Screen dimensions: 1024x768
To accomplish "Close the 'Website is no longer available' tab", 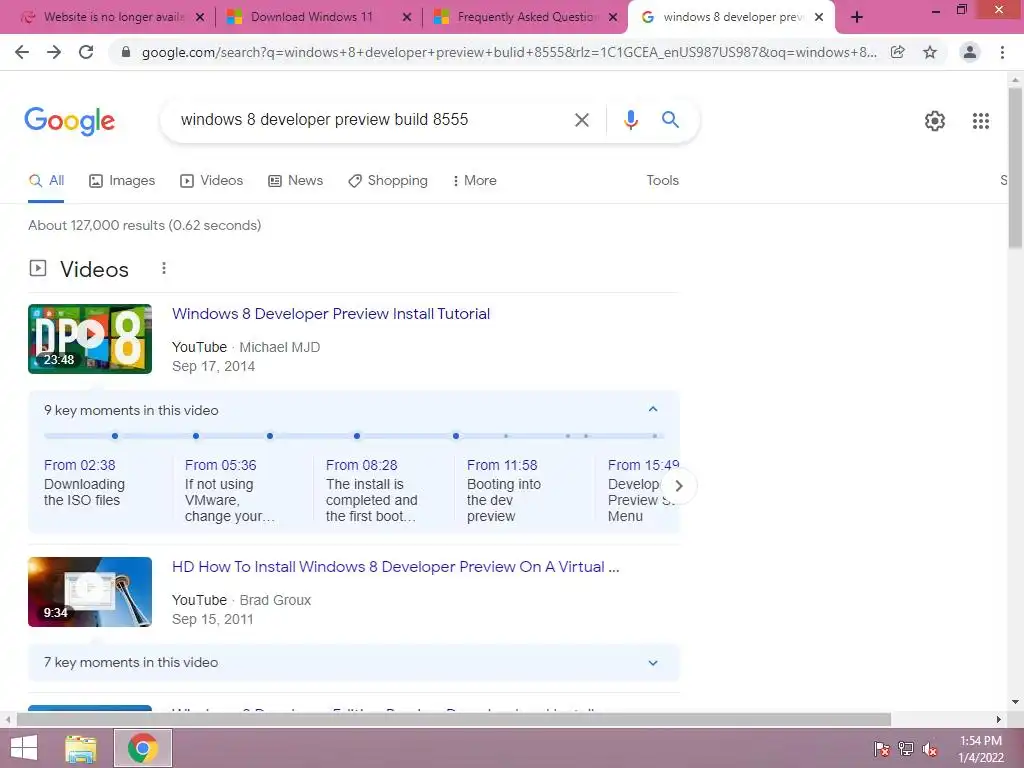I will point(200,17).
